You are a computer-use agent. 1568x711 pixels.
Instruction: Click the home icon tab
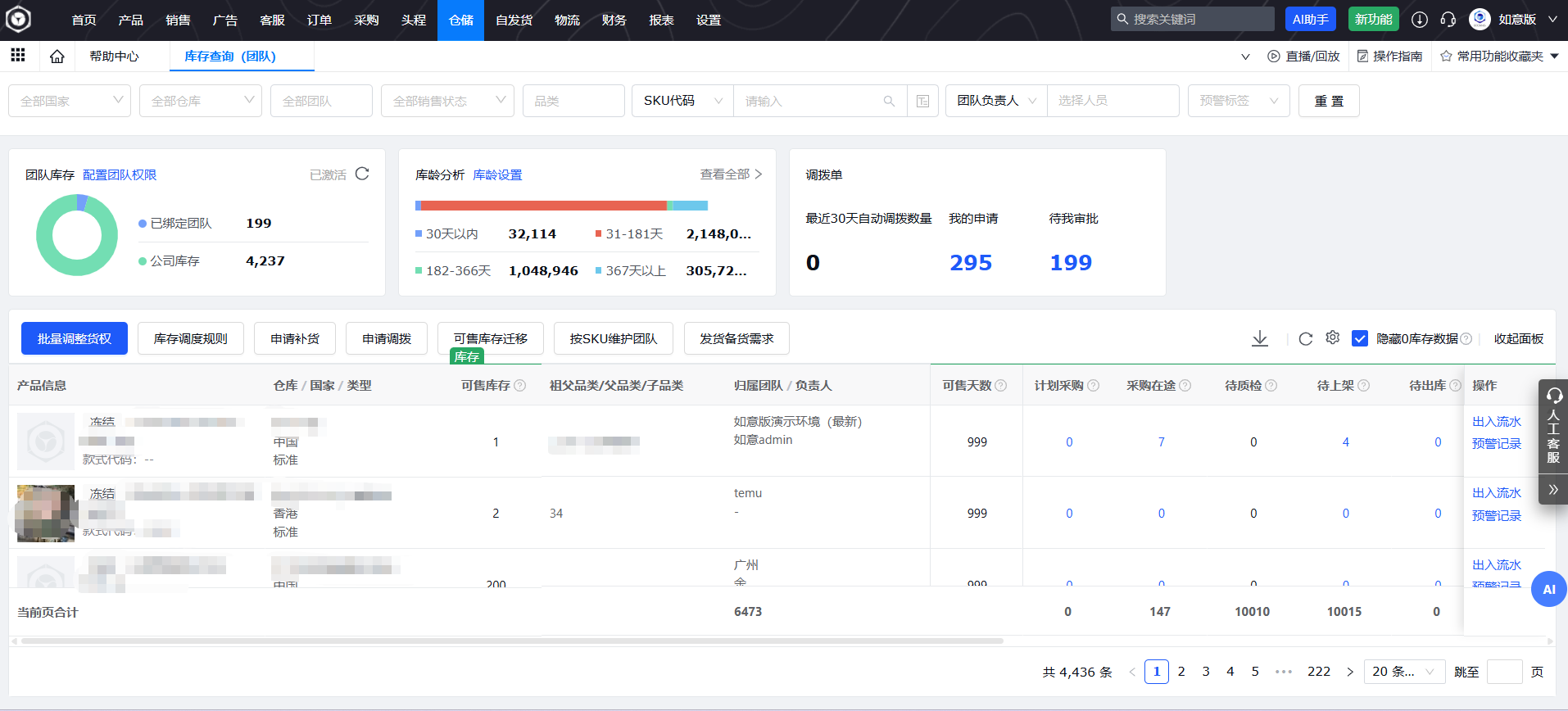[57, 57]
